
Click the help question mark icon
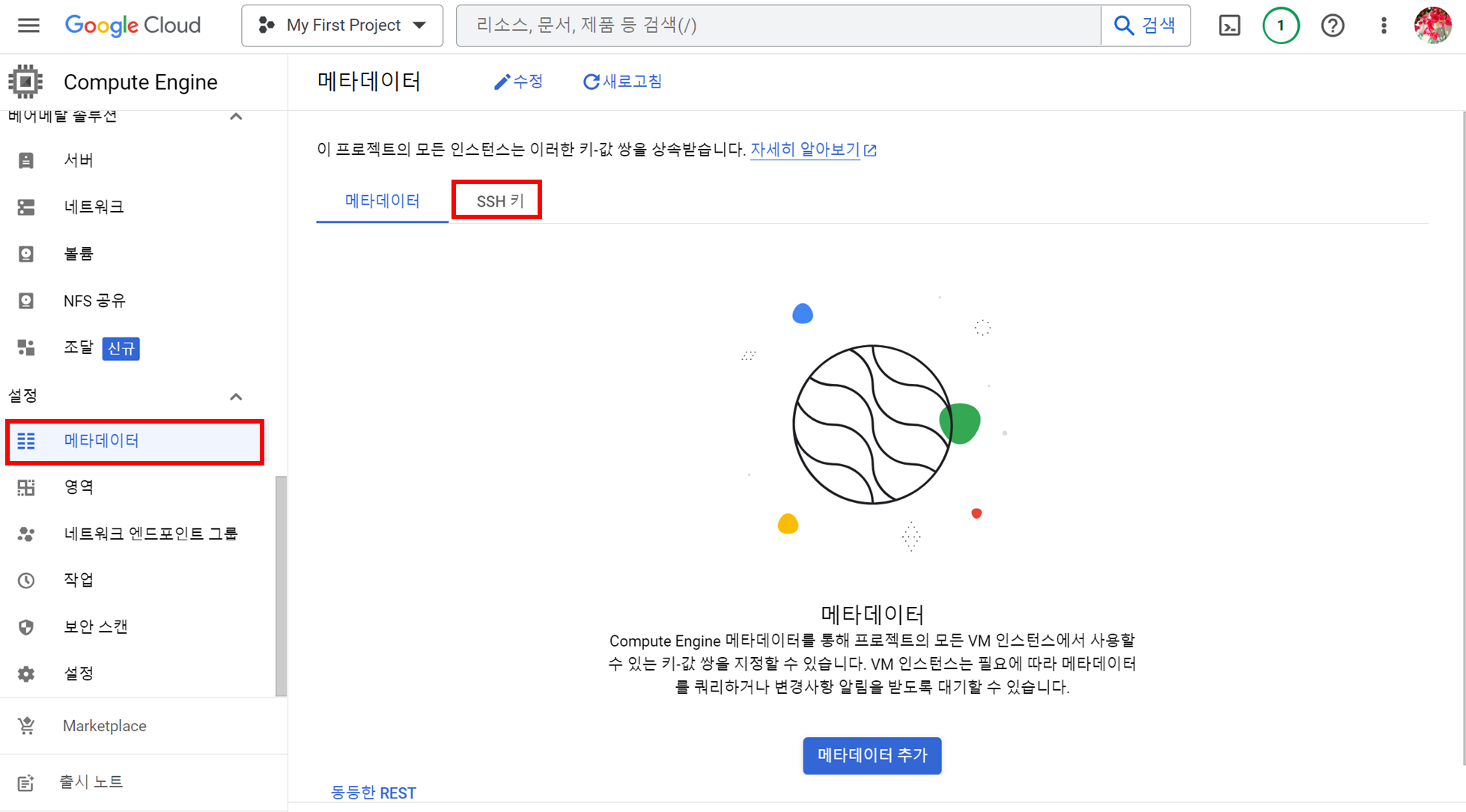click(x=1332, y=25)
